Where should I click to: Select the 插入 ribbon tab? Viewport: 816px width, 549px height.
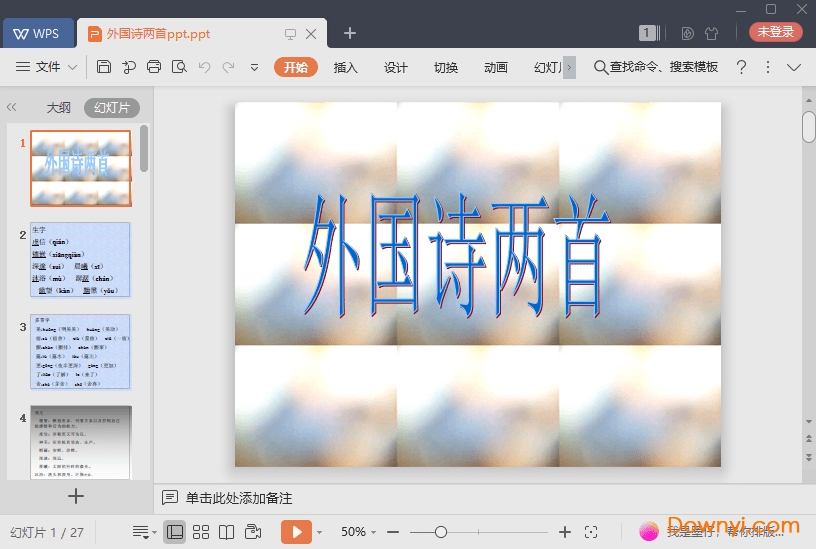click(346, 67)
